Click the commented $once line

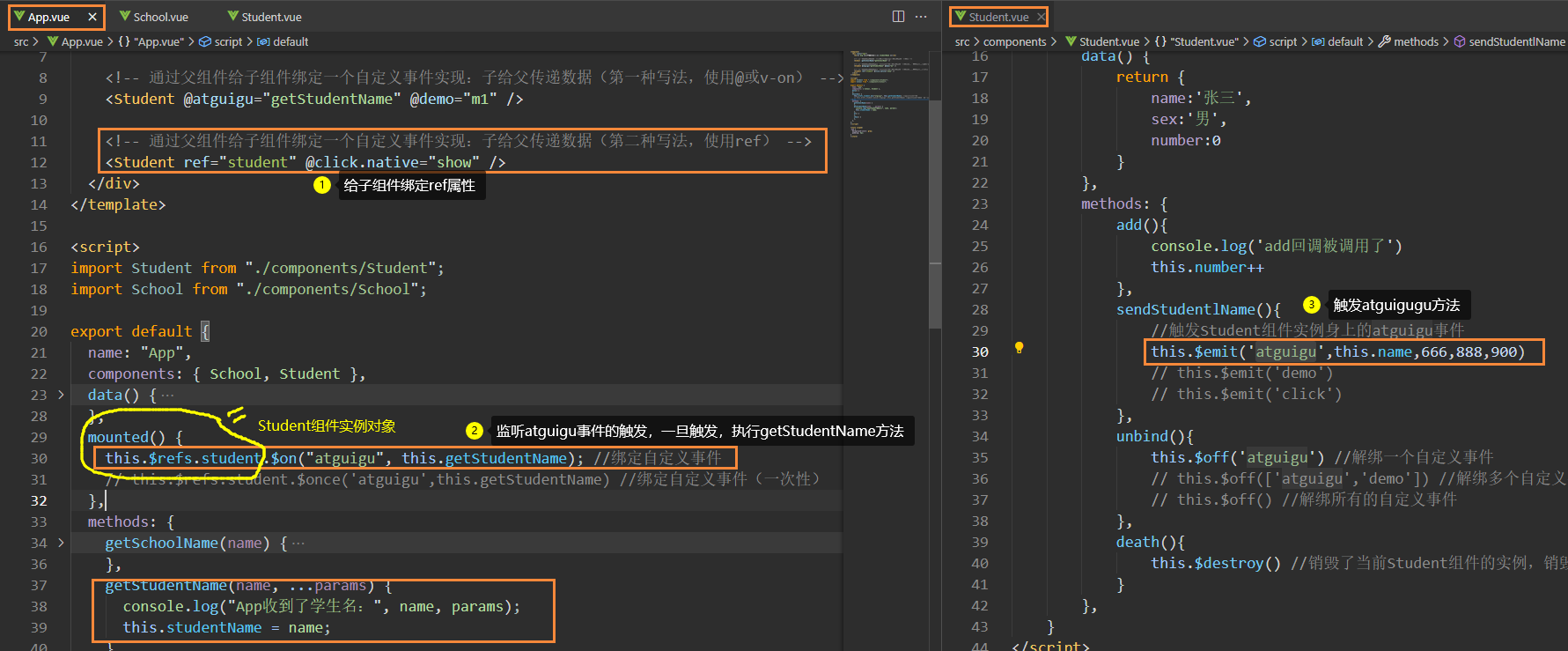click(x=462, y=479)
